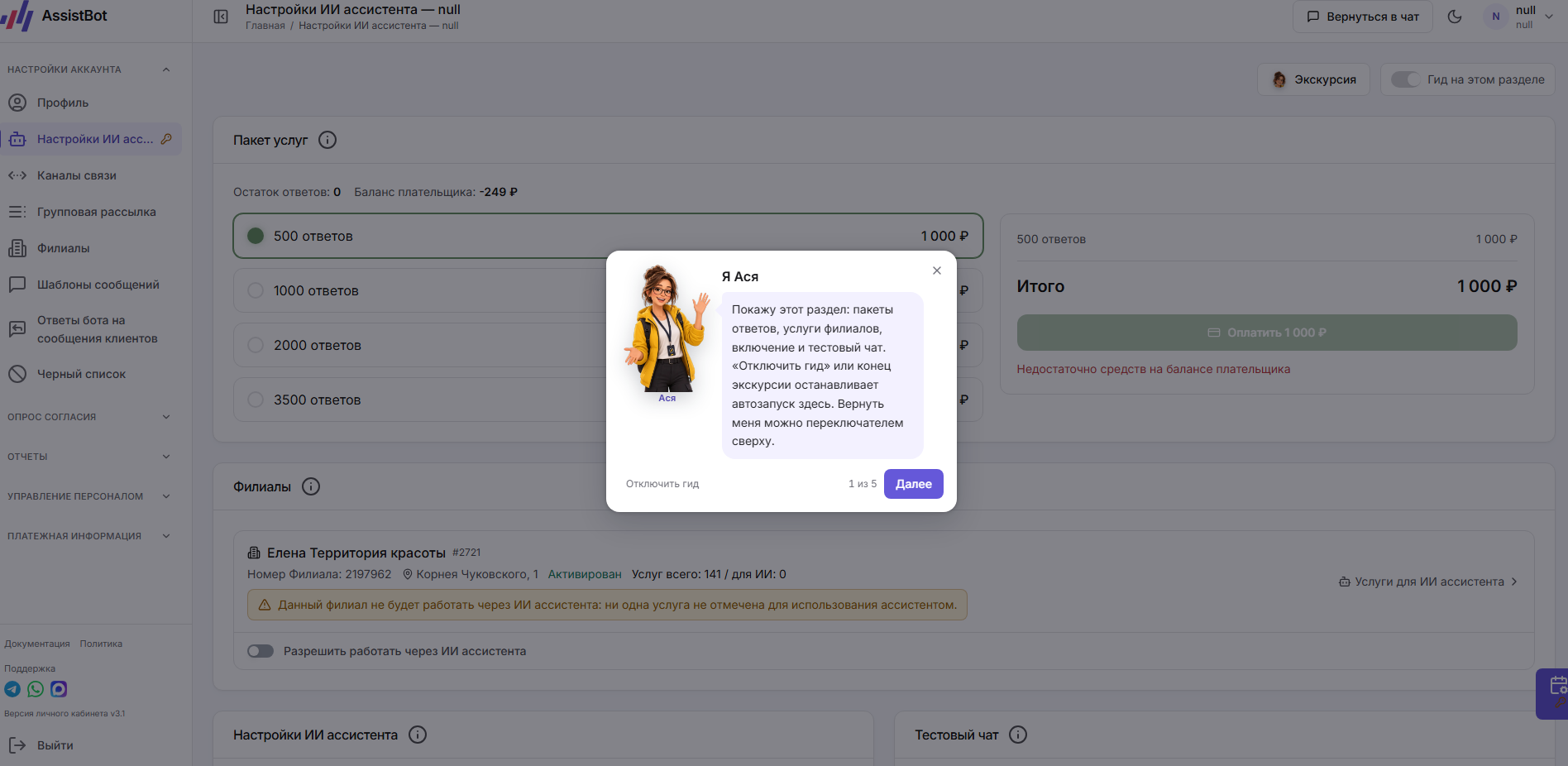Viewport: 1568px width, 766px height.
Task: Open Филиалы in sidebar
Action: pyautogui.click(x=91, y=248)
